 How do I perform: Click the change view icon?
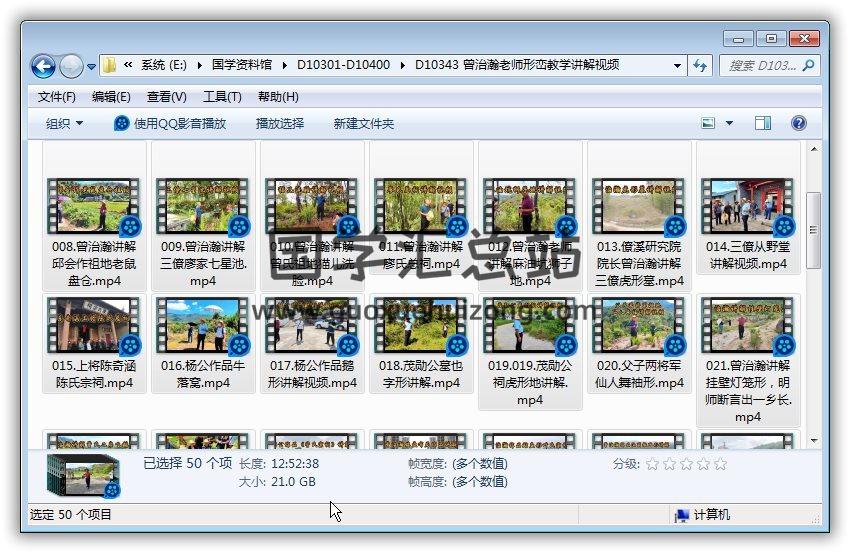(x=709, y=123)
